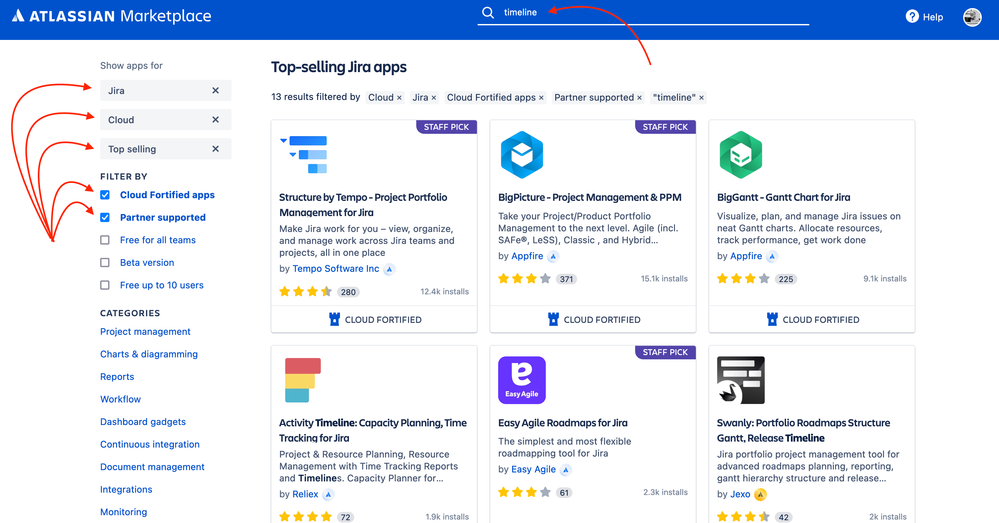Screen dimensions: 999x523
Task: Remove the Cloud Fortified apps filter chip
Action: point(542,97)
